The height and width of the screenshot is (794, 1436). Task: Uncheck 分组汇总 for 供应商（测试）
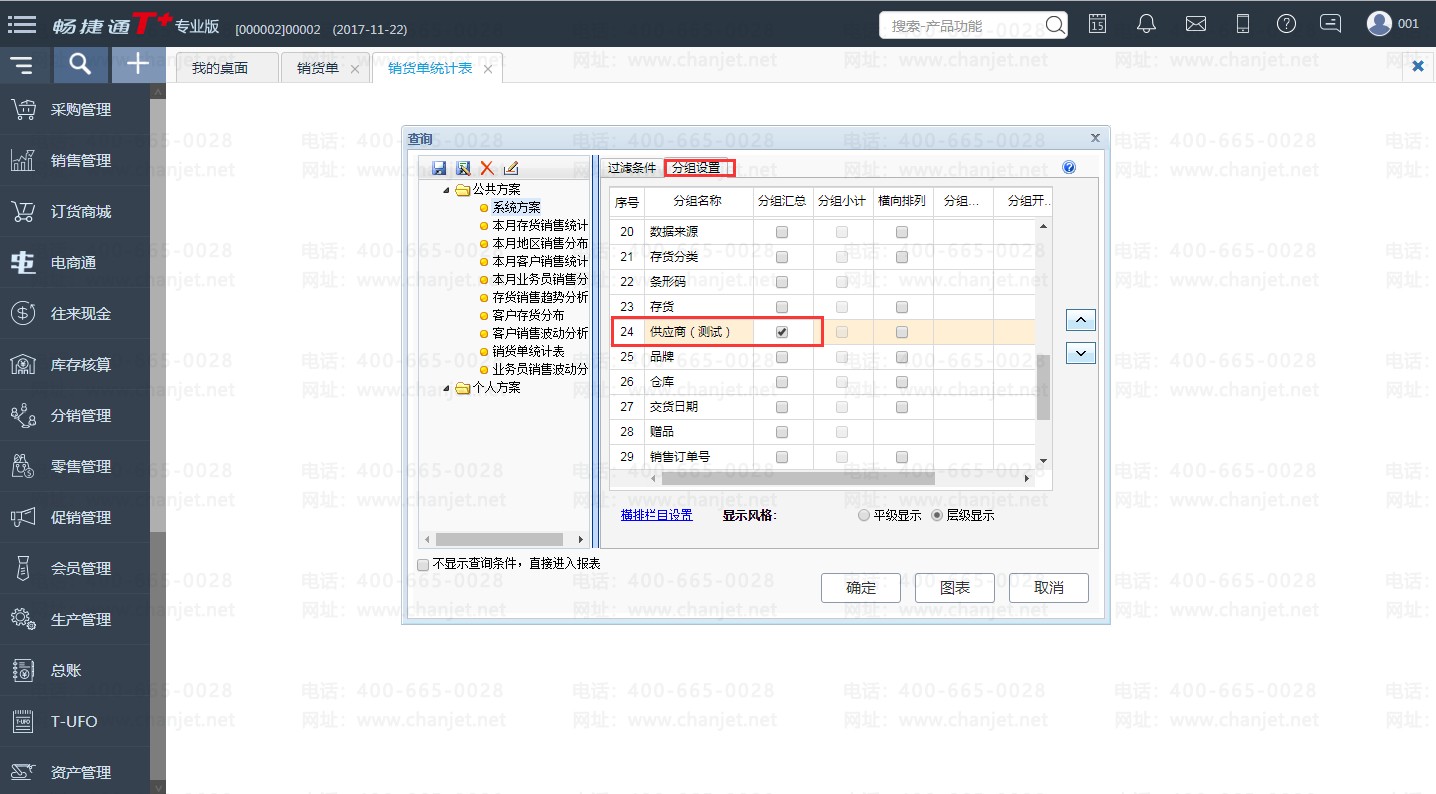(782, 332)
